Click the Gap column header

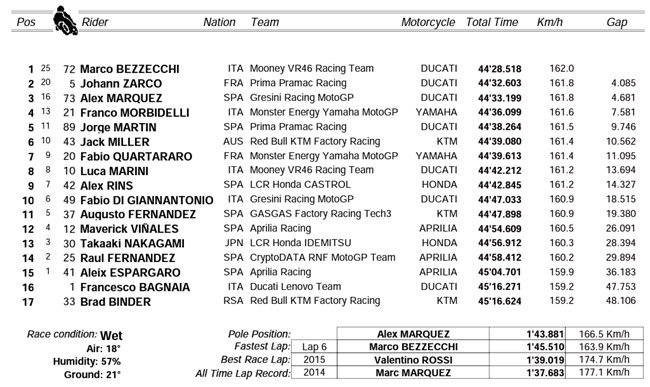(x=617, y=22)
